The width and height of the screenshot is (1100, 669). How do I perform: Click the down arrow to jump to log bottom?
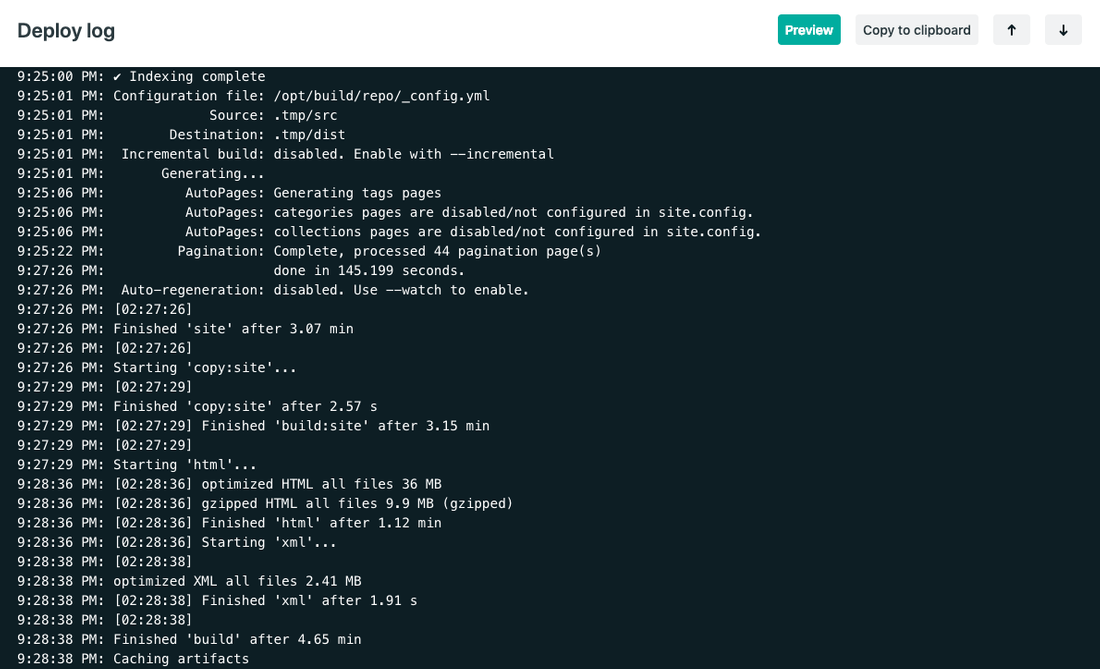point(1063,30)
